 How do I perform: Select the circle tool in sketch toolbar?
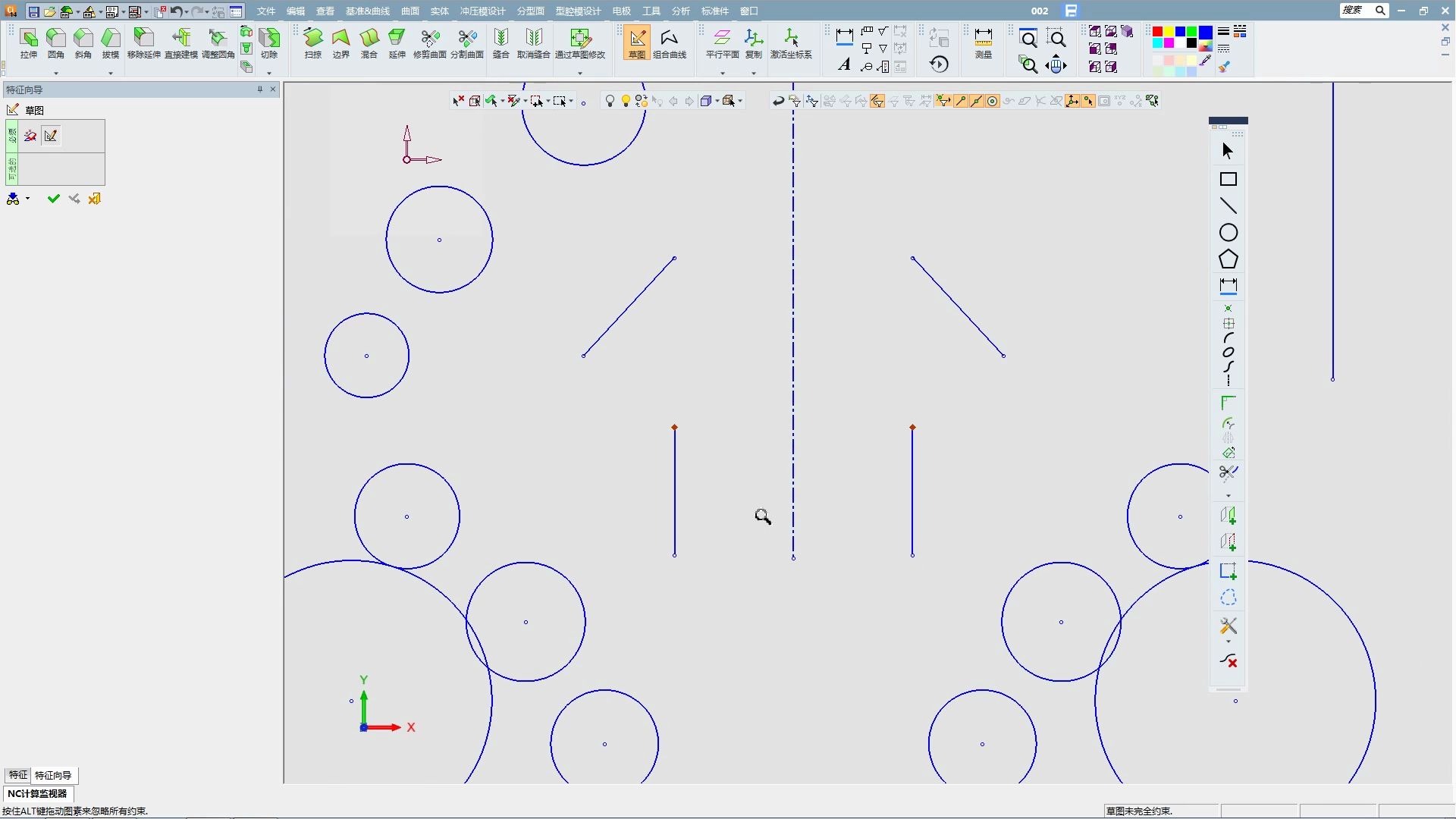pyautogui.click(x=1228, y=233)
